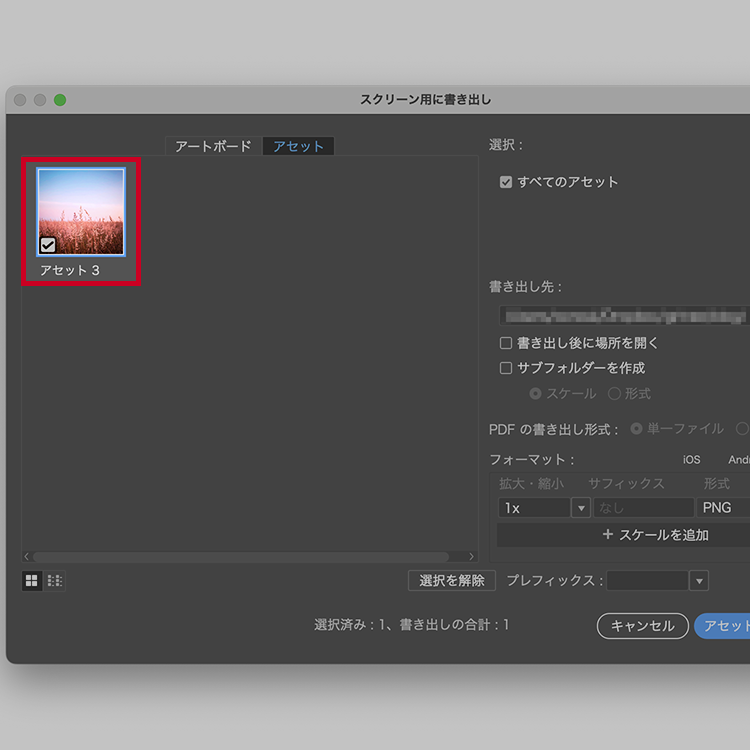750x750 pixels.
Task: Switch to small thumbnail list view
Action: (x=54, y=580)
